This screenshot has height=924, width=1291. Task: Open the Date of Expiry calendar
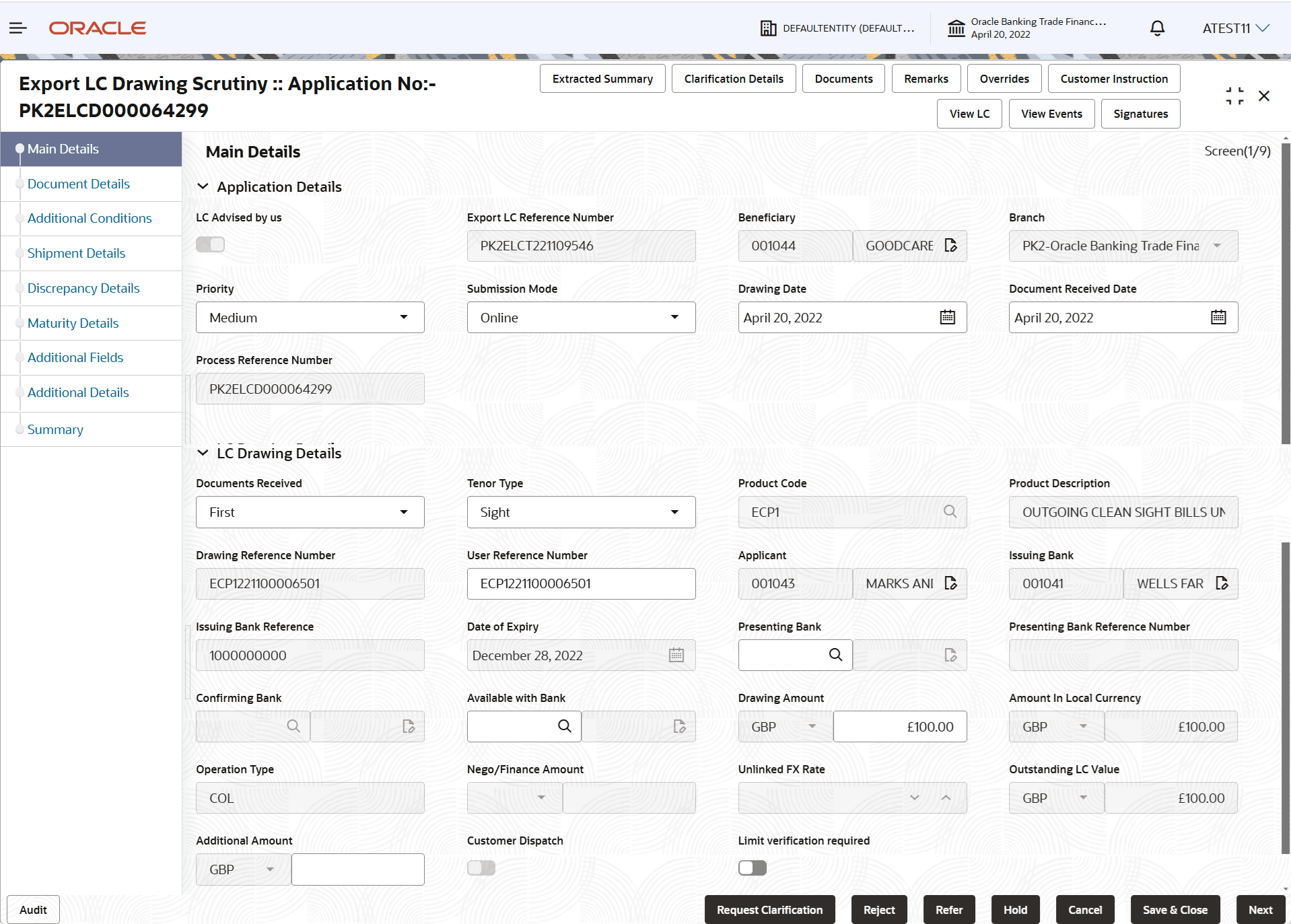(x=676, y=655)
